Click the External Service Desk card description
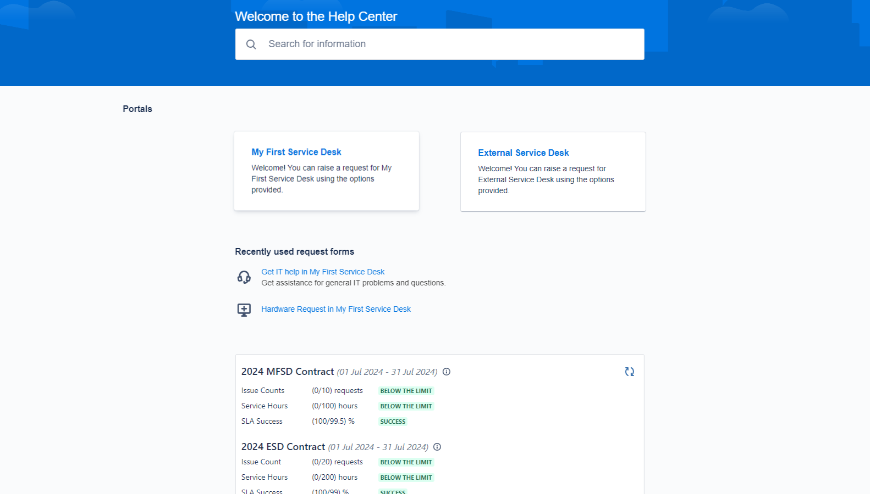 pyautogui.click(x=546, y=179)
